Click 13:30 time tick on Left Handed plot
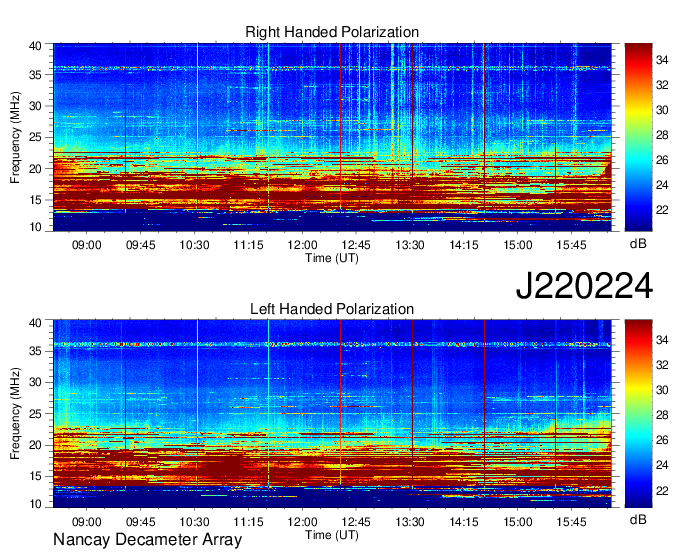The width and height of the screenshot is (680, 552). [x=410, y=522]
